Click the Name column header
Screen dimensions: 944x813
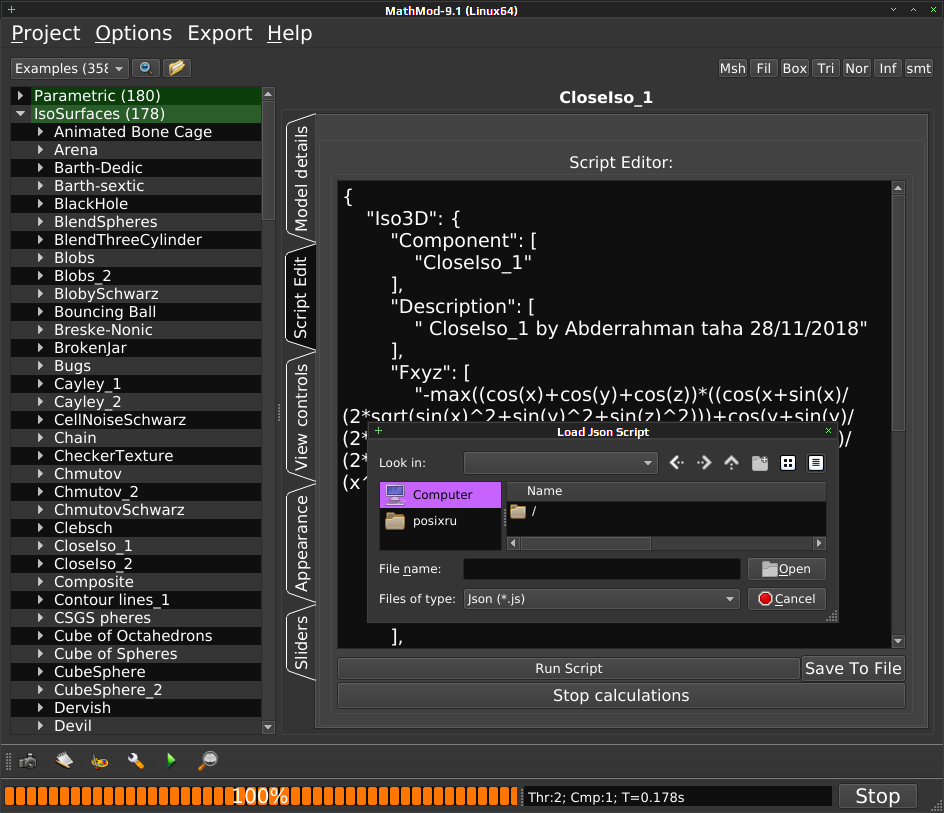(x=666, y=491)
